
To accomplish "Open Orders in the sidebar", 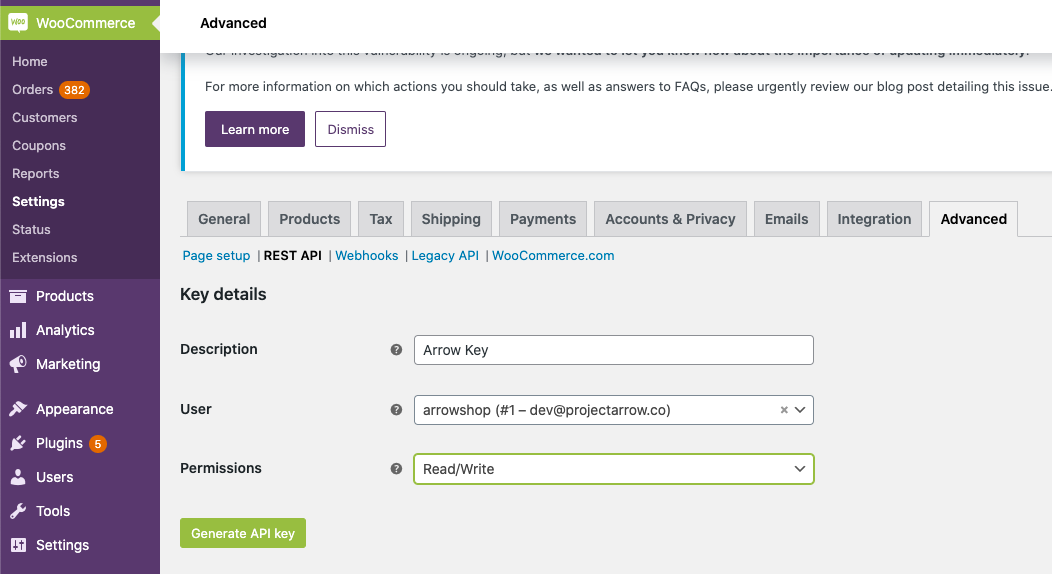I will coord(32,90).
